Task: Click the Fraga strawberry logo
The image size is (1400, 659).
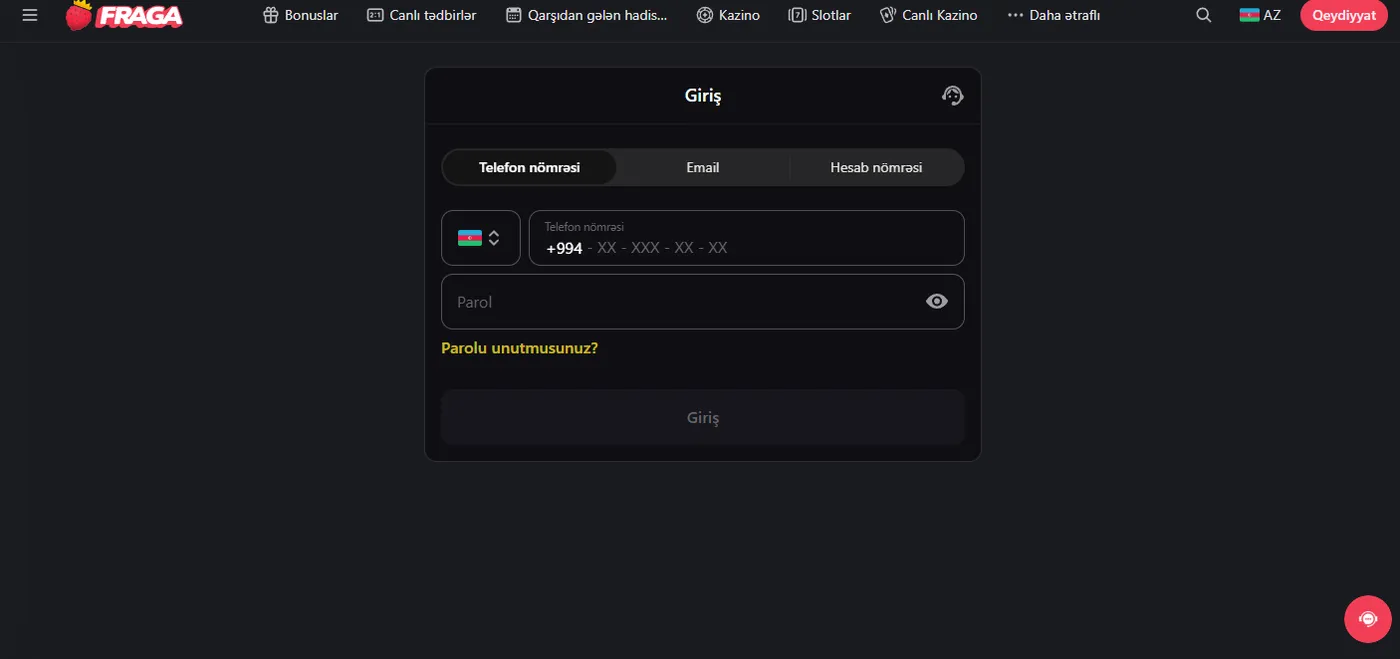Action: coord(123,15)
